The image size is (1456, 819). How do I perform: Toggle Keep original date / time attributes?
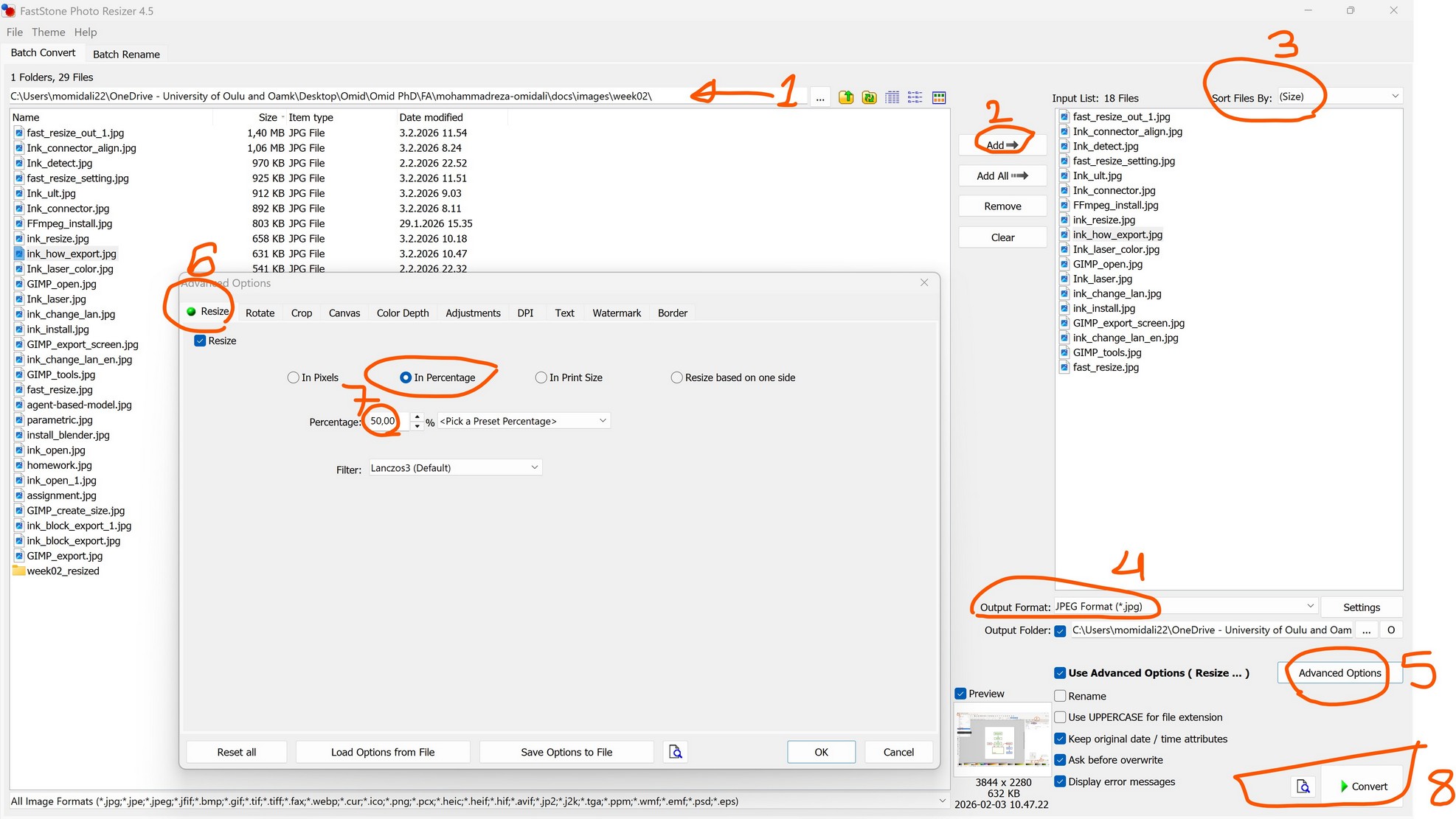pos(1060,739)
